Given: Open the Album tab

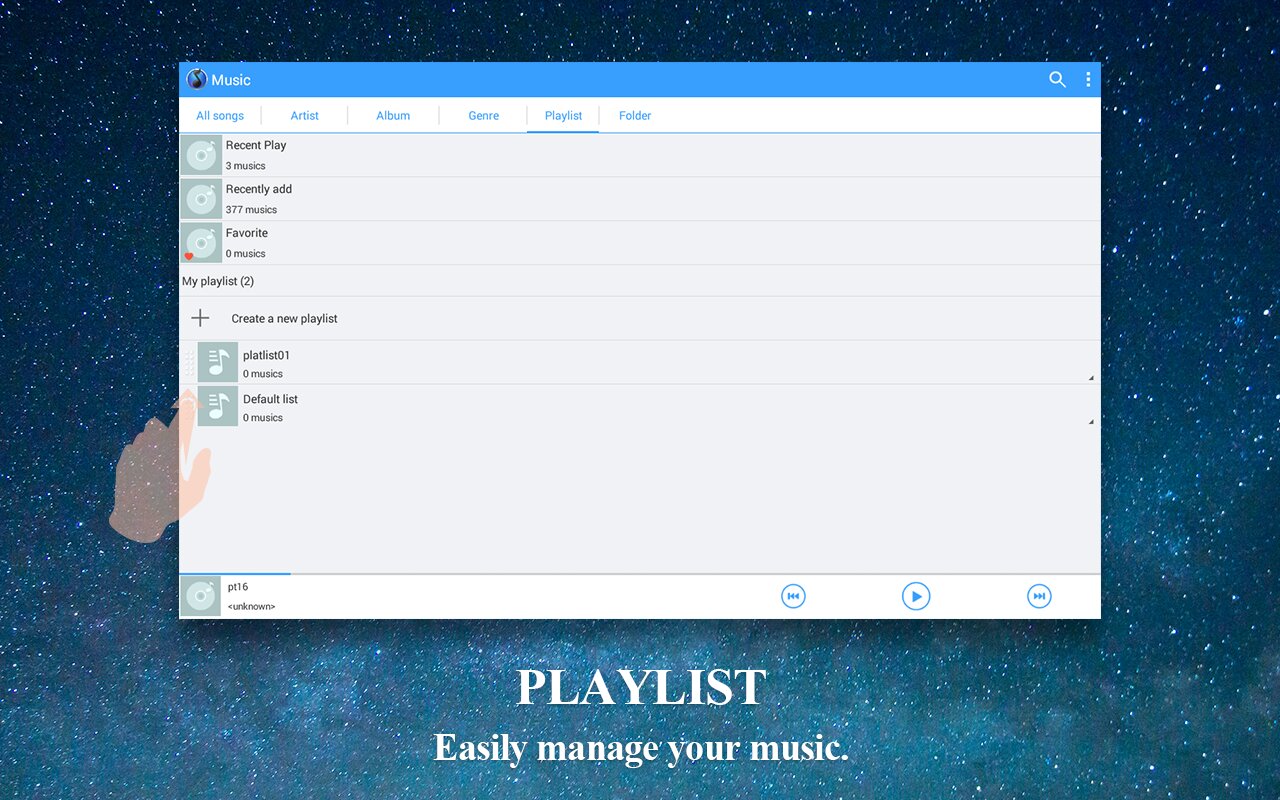Looking at the screenshot, I should point(393,116).
